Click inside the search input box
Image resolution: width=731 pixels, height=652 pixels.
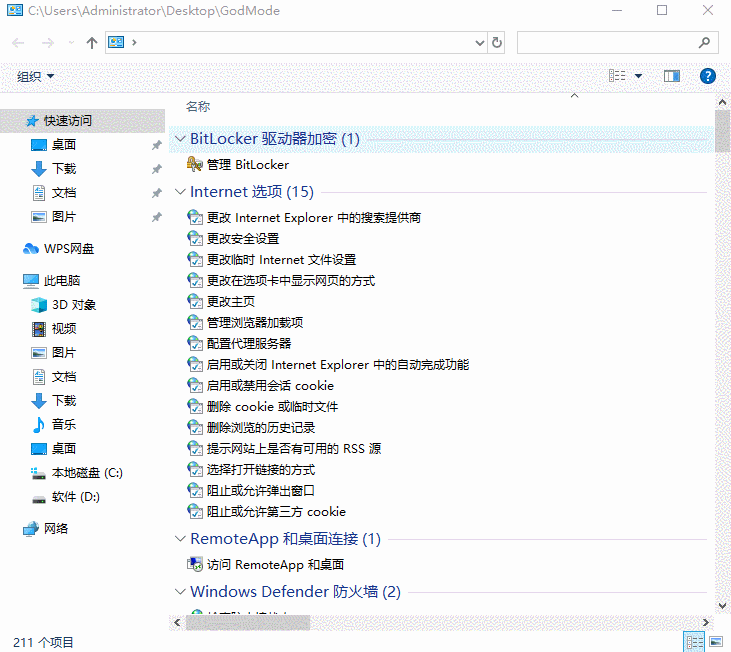pos(607,43)
